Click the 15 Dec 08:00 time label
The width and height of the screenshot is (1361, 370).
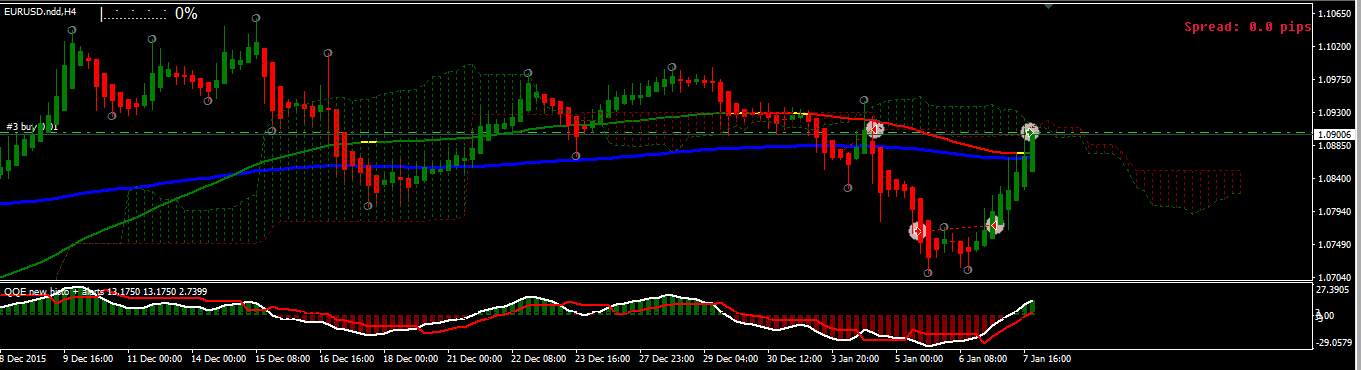click(284, 358)
